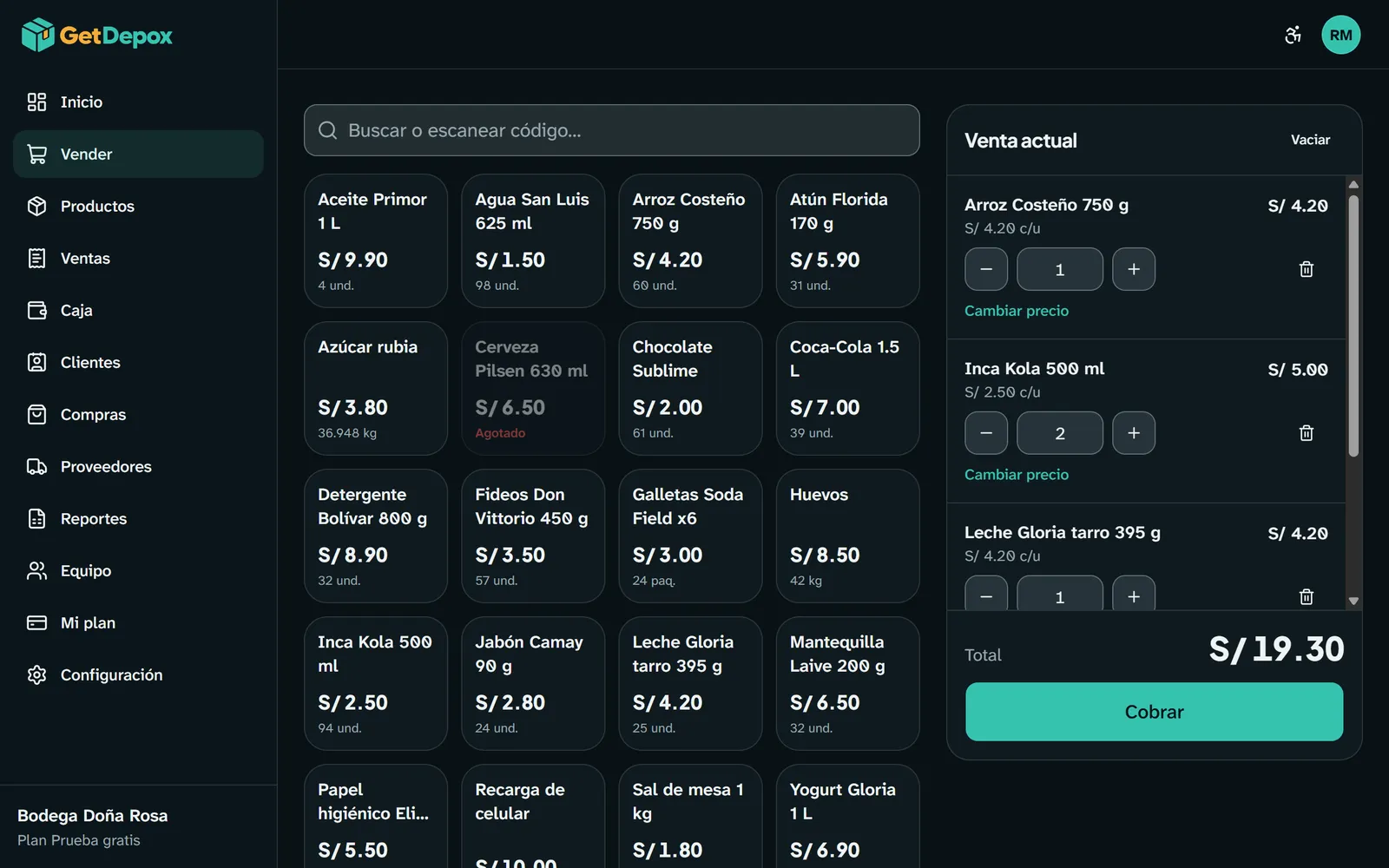Click the Mi plan card icon
1389x868 pixels.
pyautogui.click(x=36, y=623)
